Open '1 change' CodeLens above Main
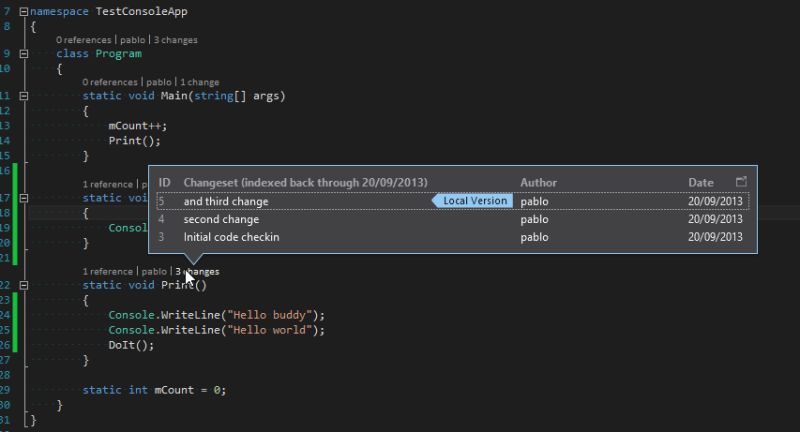This screenshot has height=432, width=800. coord(199,82)
